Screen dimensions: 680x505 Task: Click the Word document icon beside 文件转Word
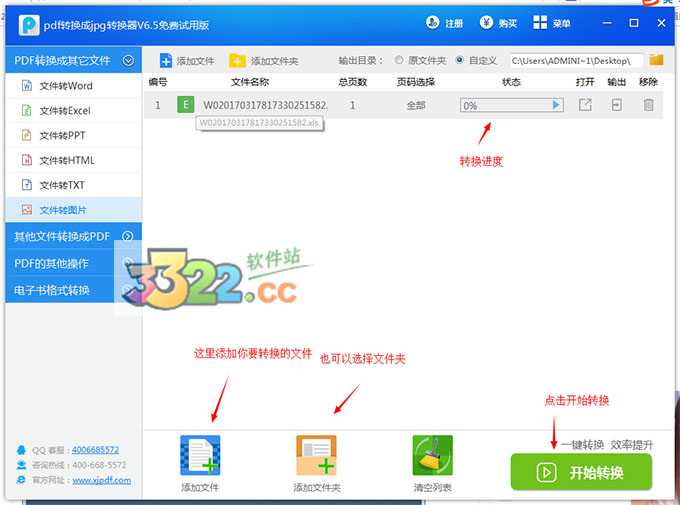[x=27, y=85]
